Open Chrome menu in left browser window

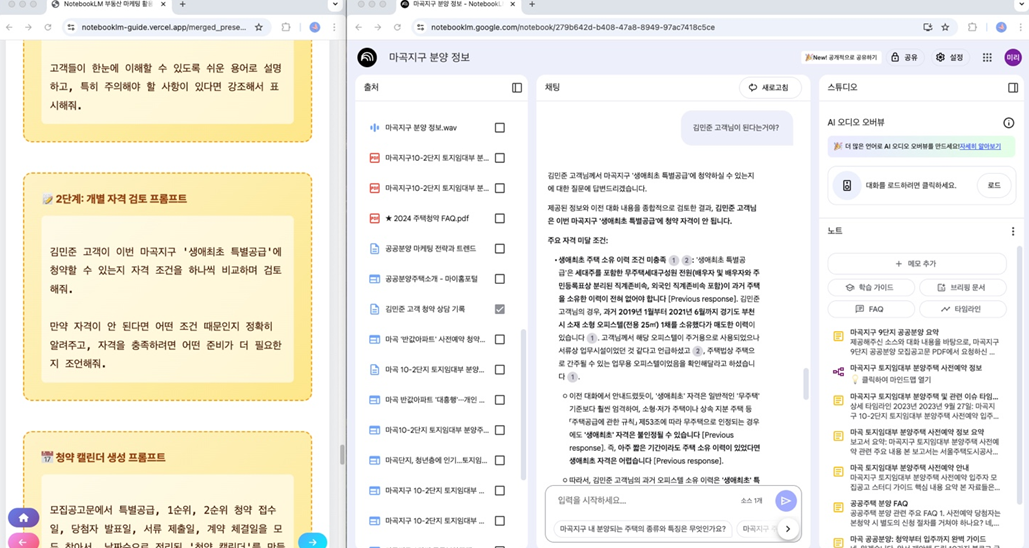(334, 27)
